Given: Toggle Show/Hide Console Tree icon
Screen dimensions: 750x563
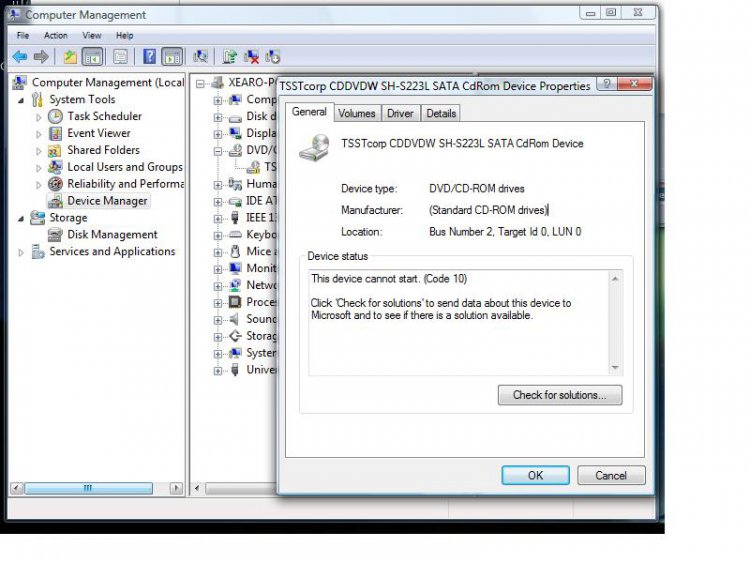Looking at the screenshot, I should [x=93, y=57].
